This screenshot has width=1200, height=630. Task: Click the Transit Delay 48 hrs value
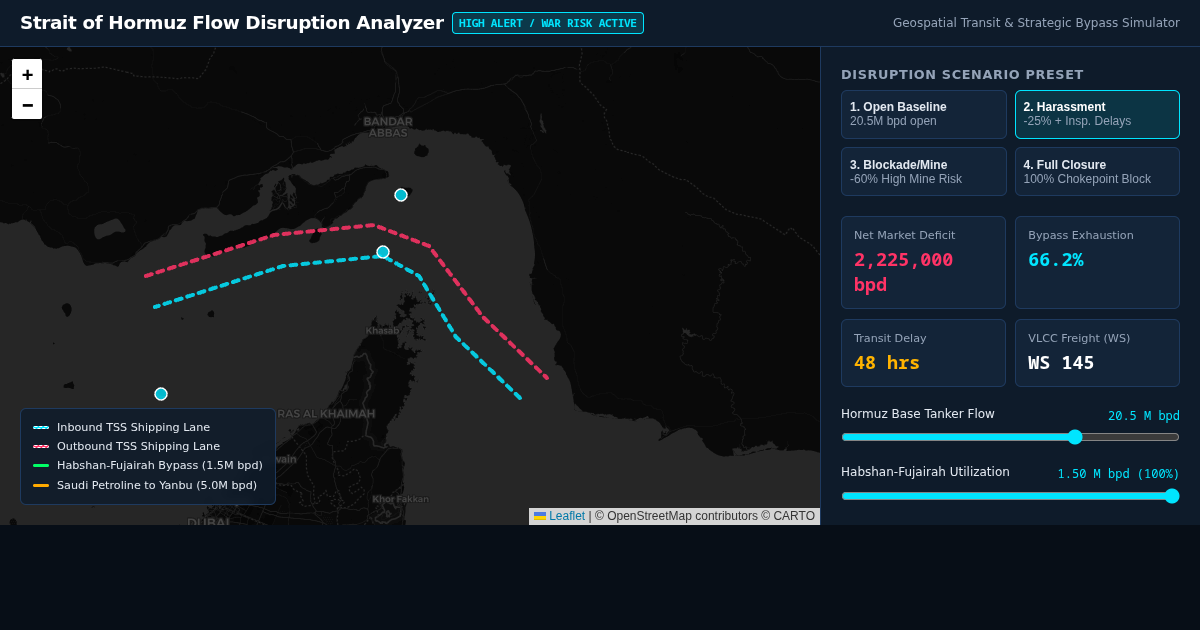pyautogui.click(x=887, y=363)
